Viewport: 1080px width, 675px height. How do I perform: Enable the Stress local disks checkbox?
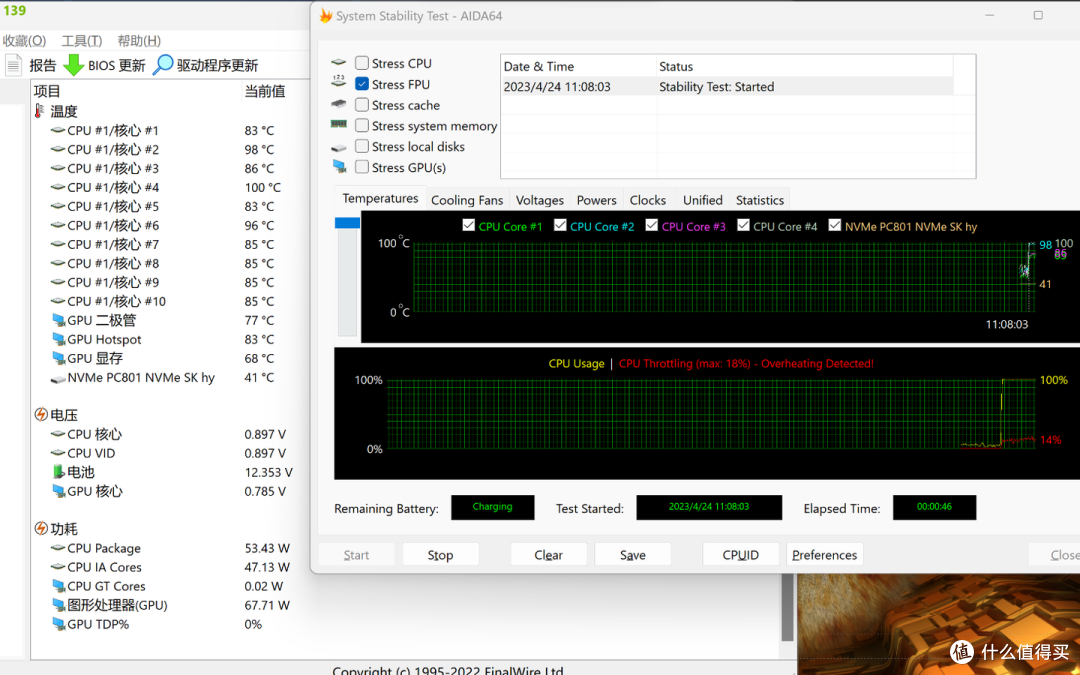pos(362,146)
